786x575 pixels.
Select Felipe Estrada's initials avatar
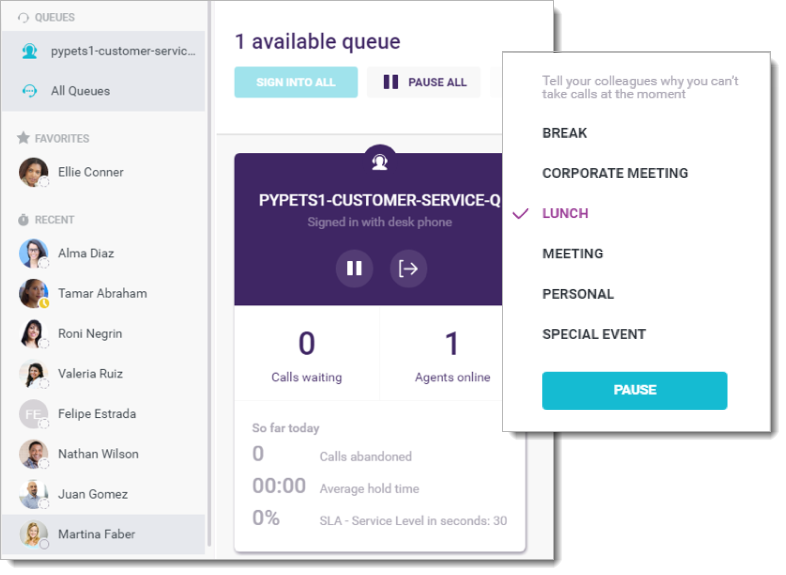[33, 414]
